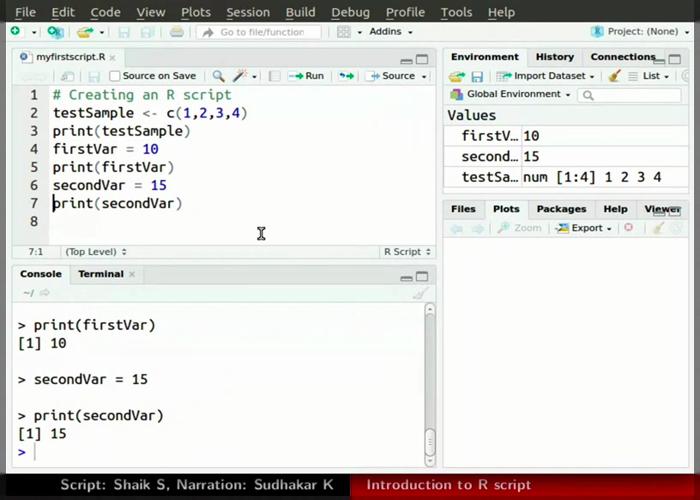This screenshot has width=700, height=500.
Task: Open the Session menu
Action: [x=248, y=12]
